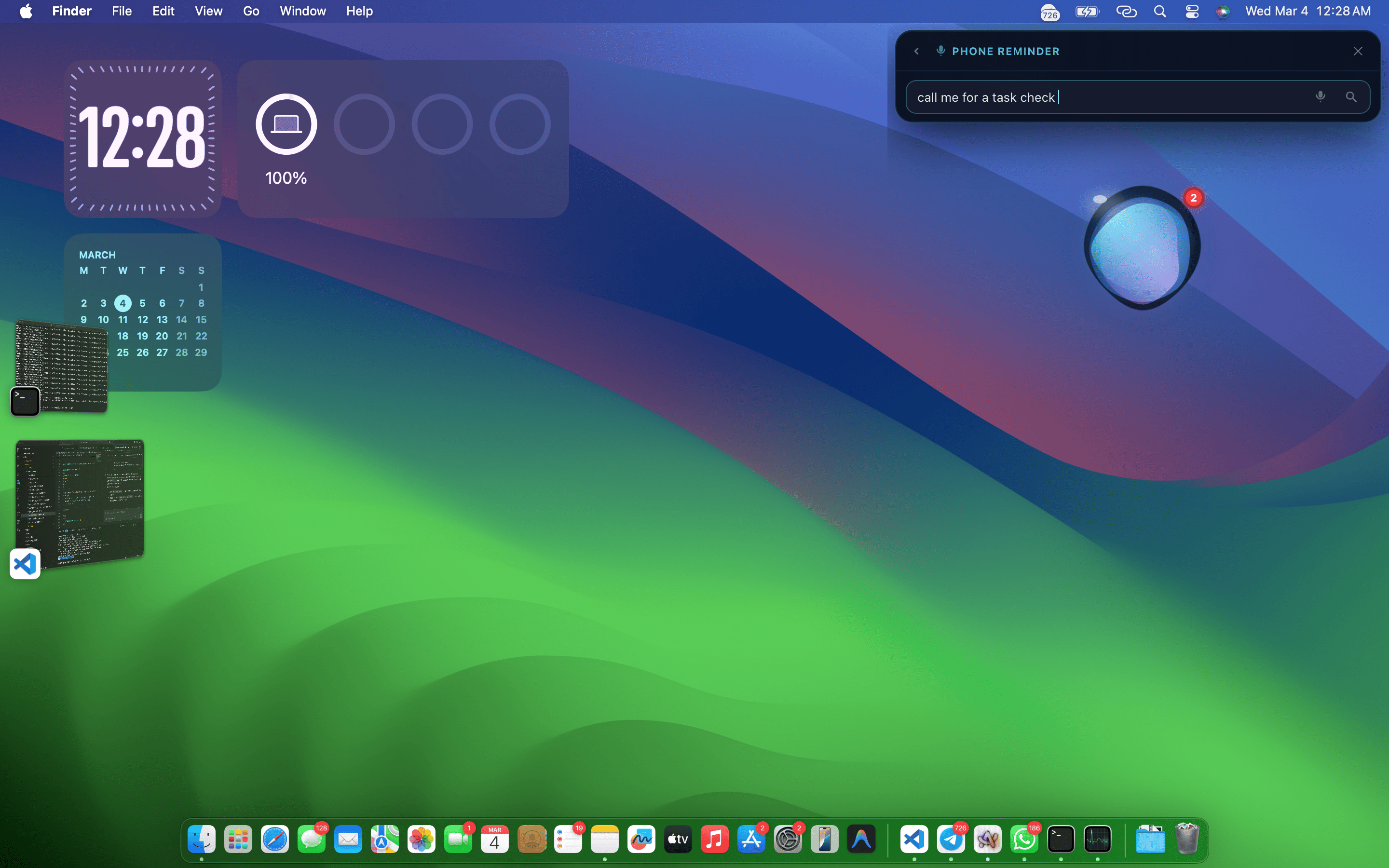Image resolution: width=1389 pixels, height=868 pixels.
Task: Open Control Center from menu bar
Action: click(x=1192, y=12)
